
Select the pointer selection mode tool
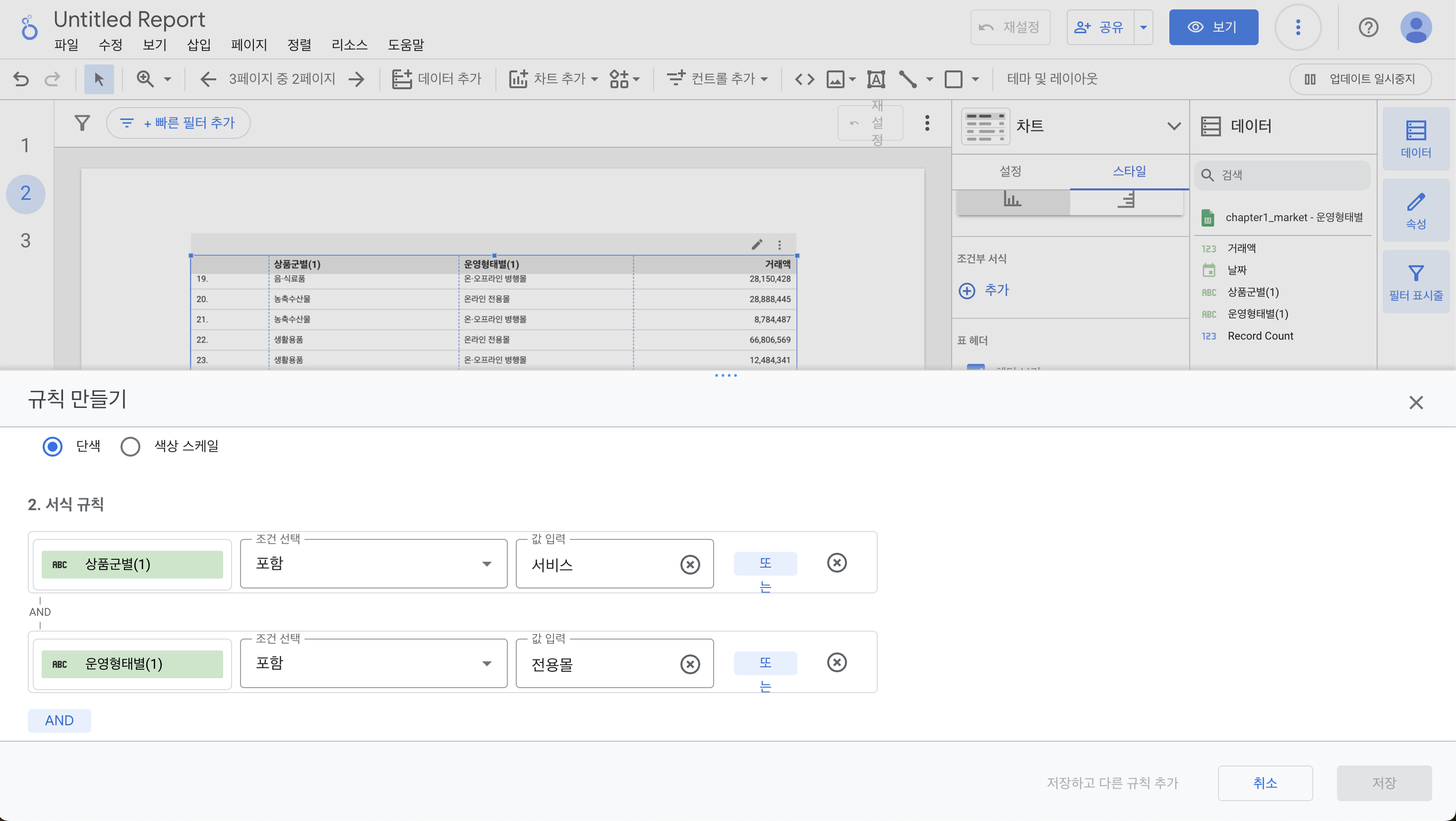99,79
